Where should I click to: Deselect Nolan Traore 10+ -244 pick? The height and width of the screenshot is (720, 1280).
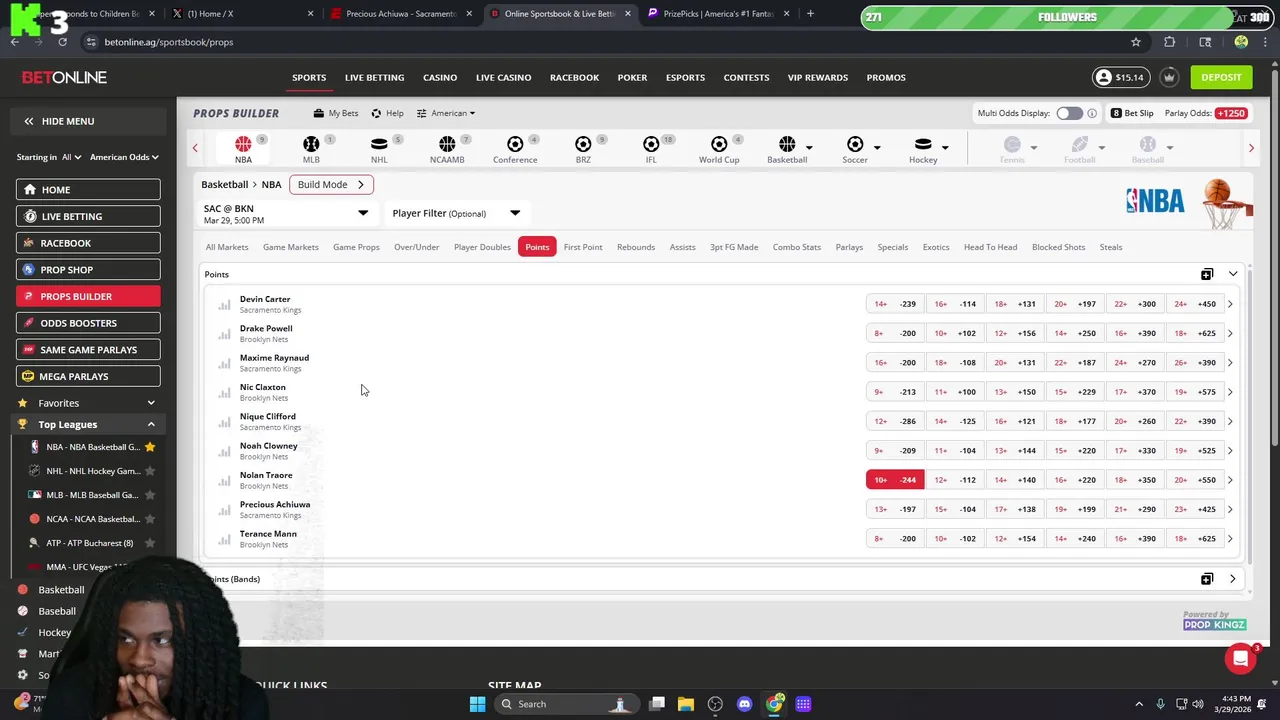[895, 480]
